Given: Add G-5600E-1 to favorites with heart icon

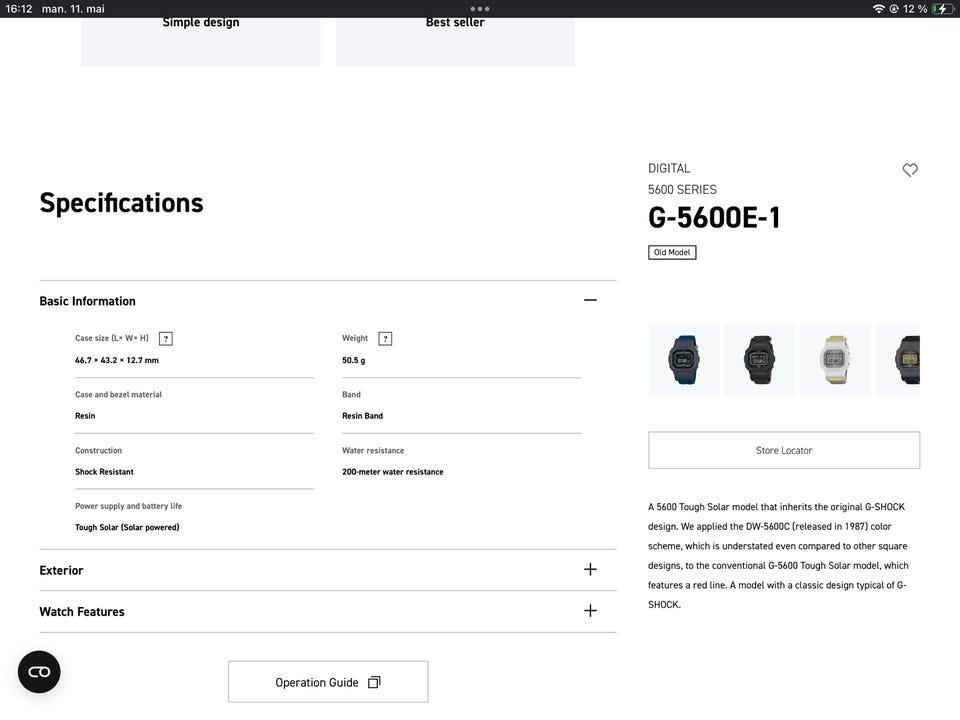Looking at the screenshot, I should (910, 170).
